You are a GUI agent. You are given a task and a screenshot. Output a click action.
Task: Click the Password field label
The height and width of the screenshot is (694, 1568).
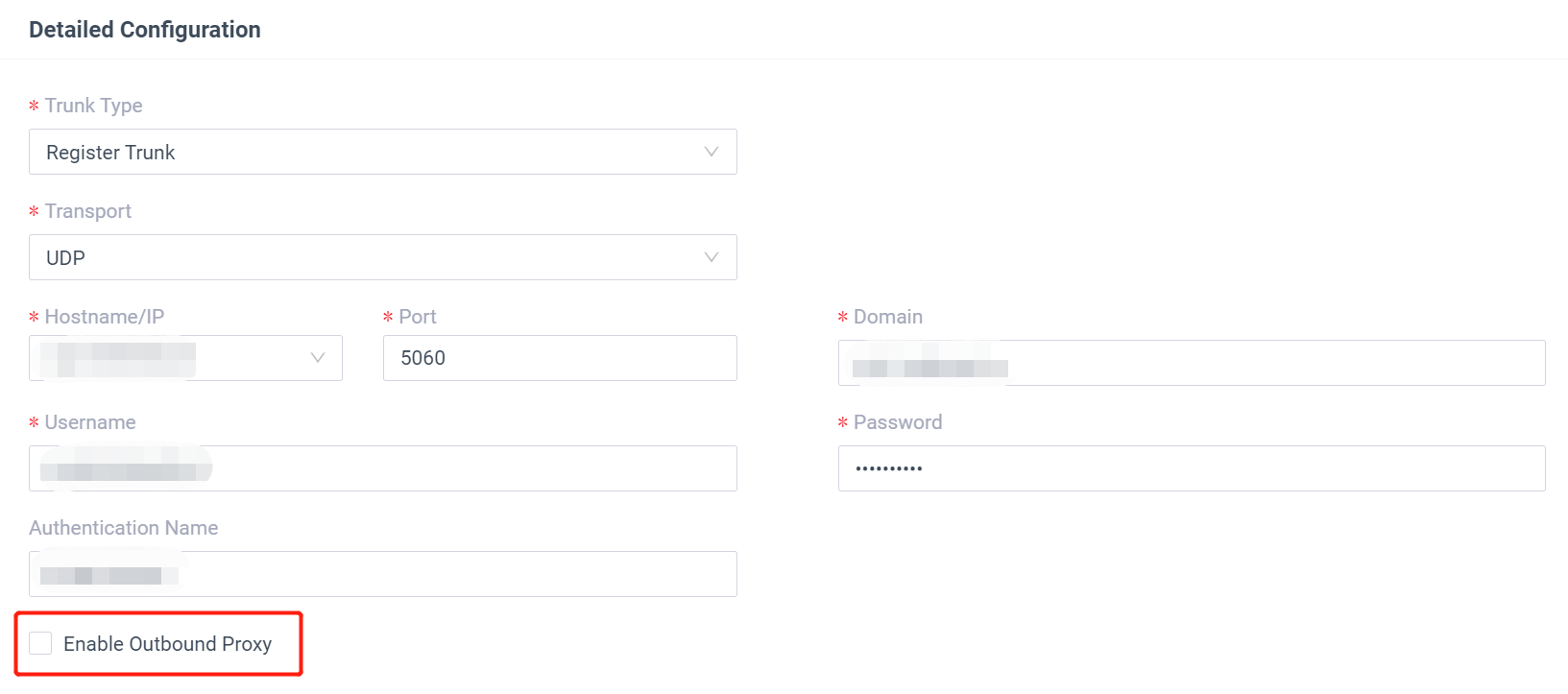click(x=897, y=422)
